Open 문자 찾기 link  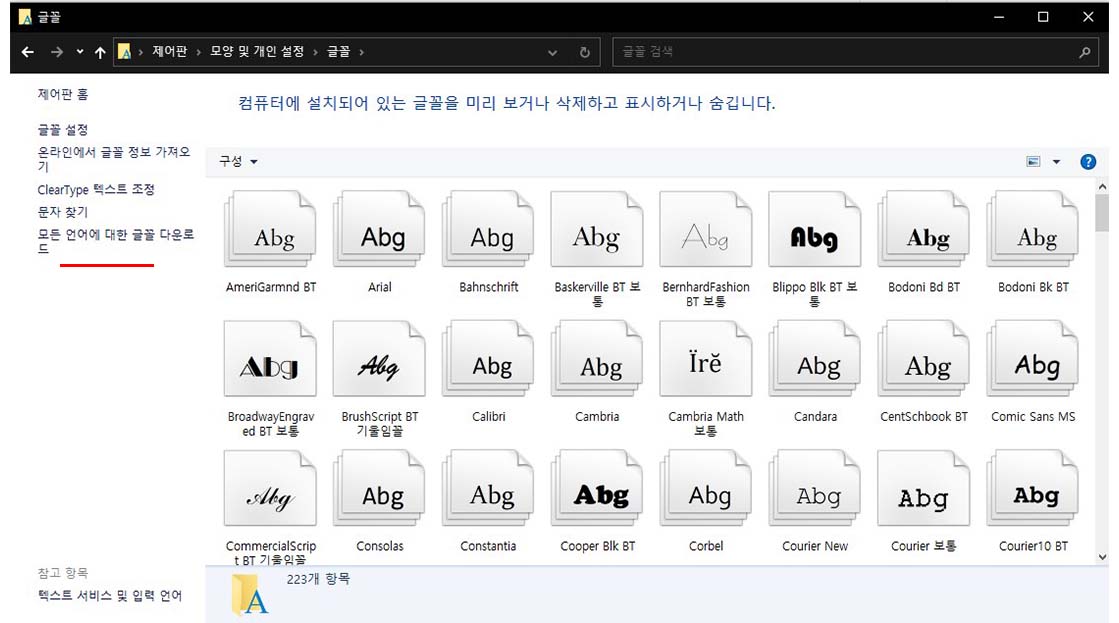pyautogui.click(x=63, y=212)
